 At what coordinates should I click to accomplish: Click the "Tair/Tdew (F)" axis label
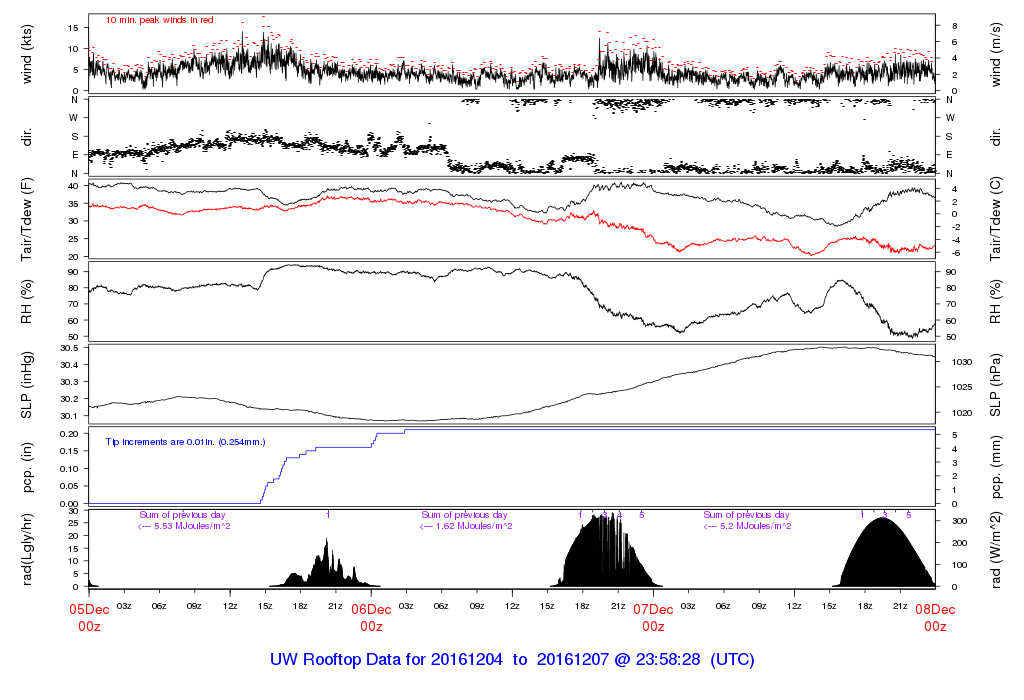coord(27,220)
